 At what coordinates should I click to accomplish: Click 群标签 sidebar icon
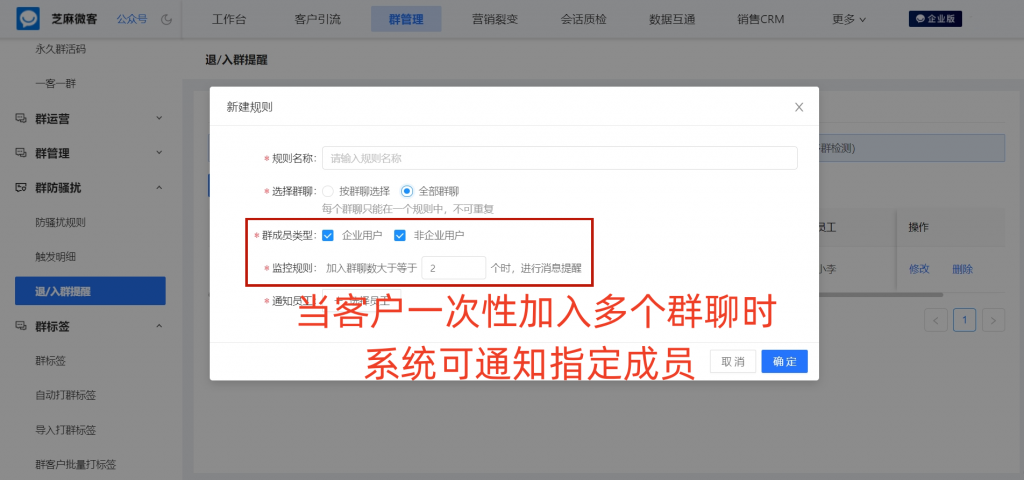[22, 326]
